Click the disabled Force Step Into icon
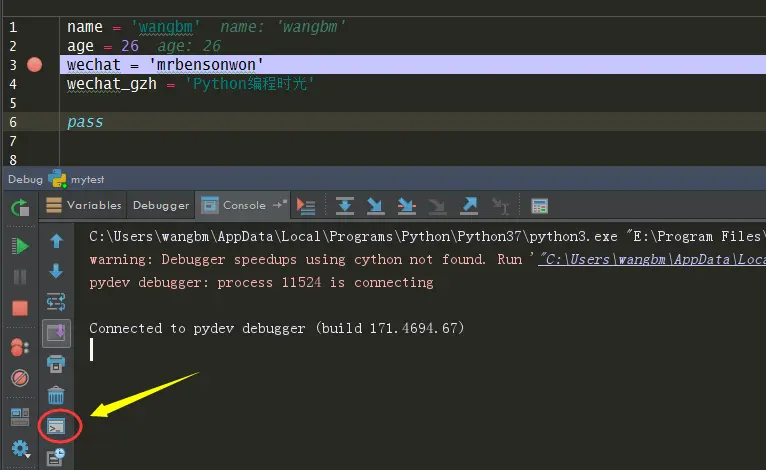Image resolution: width=766 pixels, height=470 pixels. click(437, 206)
